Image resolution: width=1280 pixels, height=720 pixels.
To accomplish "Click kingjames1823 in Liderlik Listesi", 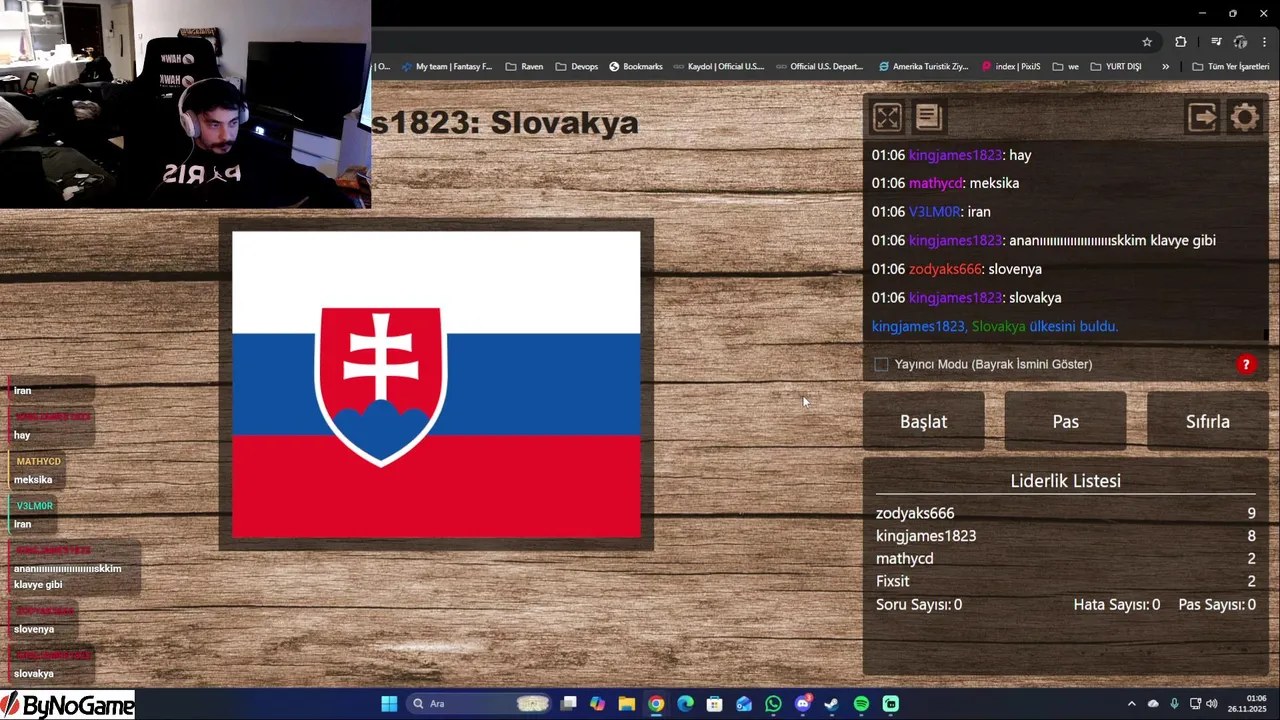I will click(x=926, y=536).
